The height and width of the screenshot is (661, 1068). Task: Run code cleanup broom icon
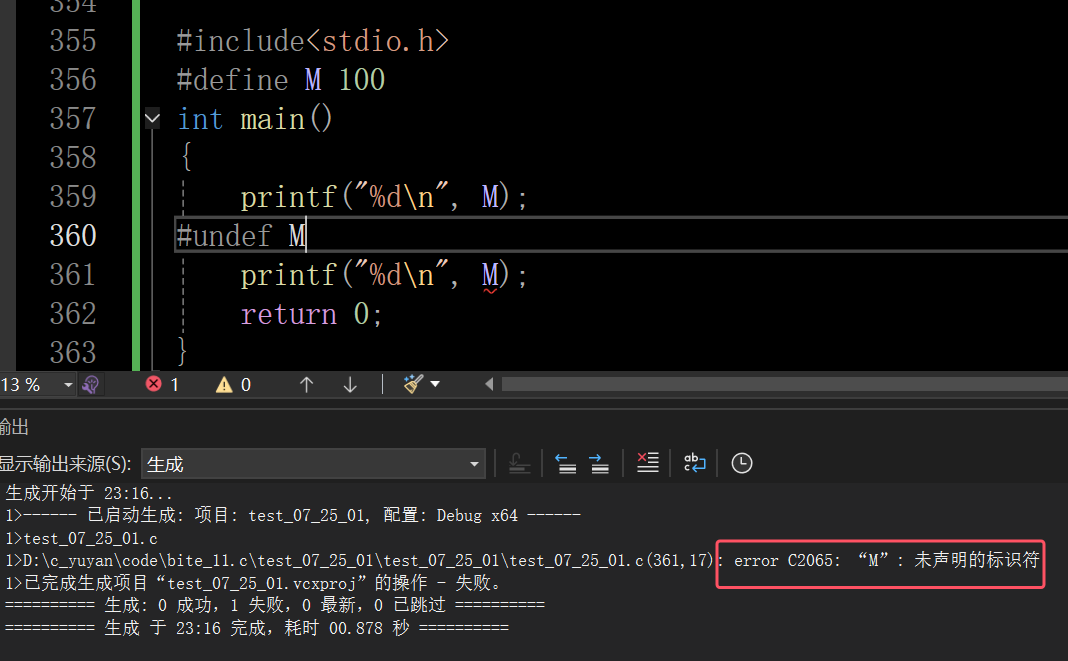click(x=413, y=384)
